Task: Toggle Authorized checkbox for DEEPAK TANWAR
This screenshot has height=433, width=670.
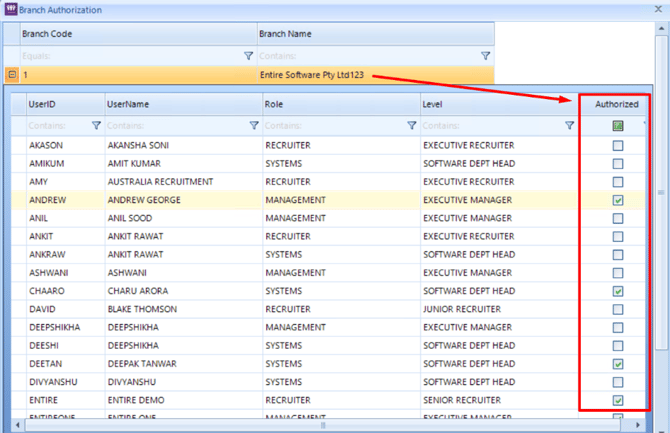Action: (x=618, y=364)
